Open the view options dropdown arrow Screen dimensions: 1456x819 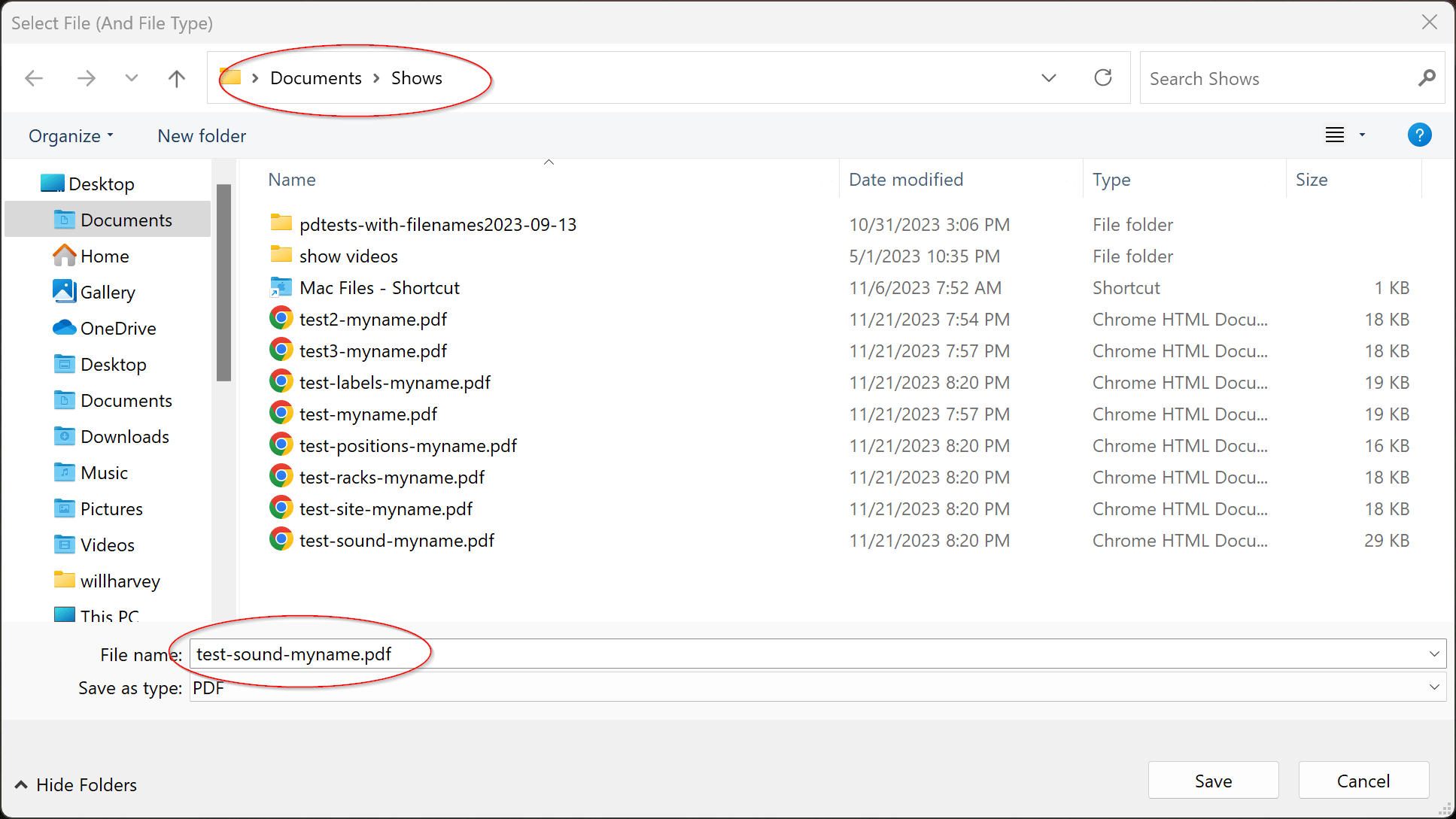pyautogui.click(x=1362, y=135)
